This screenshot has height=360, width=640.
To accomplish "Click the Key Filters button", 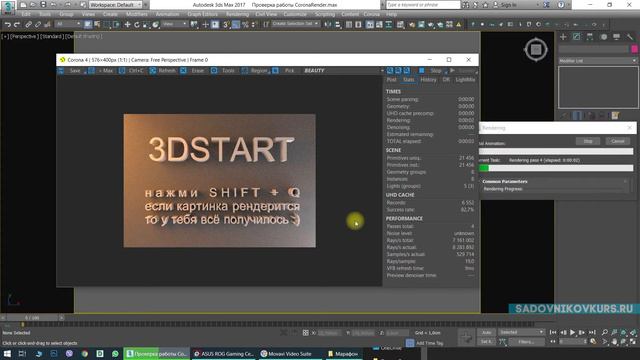I will point(526,341).
